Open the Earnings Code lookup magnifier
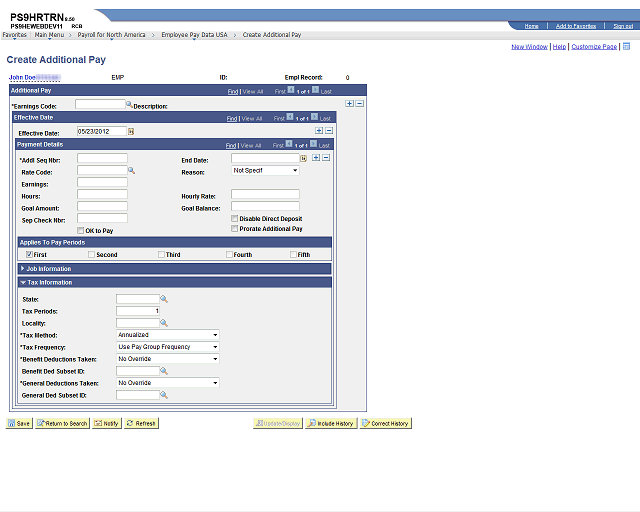The width and height of the screenshot is (640, 512). pyautogui.click(x=129, y=105)
